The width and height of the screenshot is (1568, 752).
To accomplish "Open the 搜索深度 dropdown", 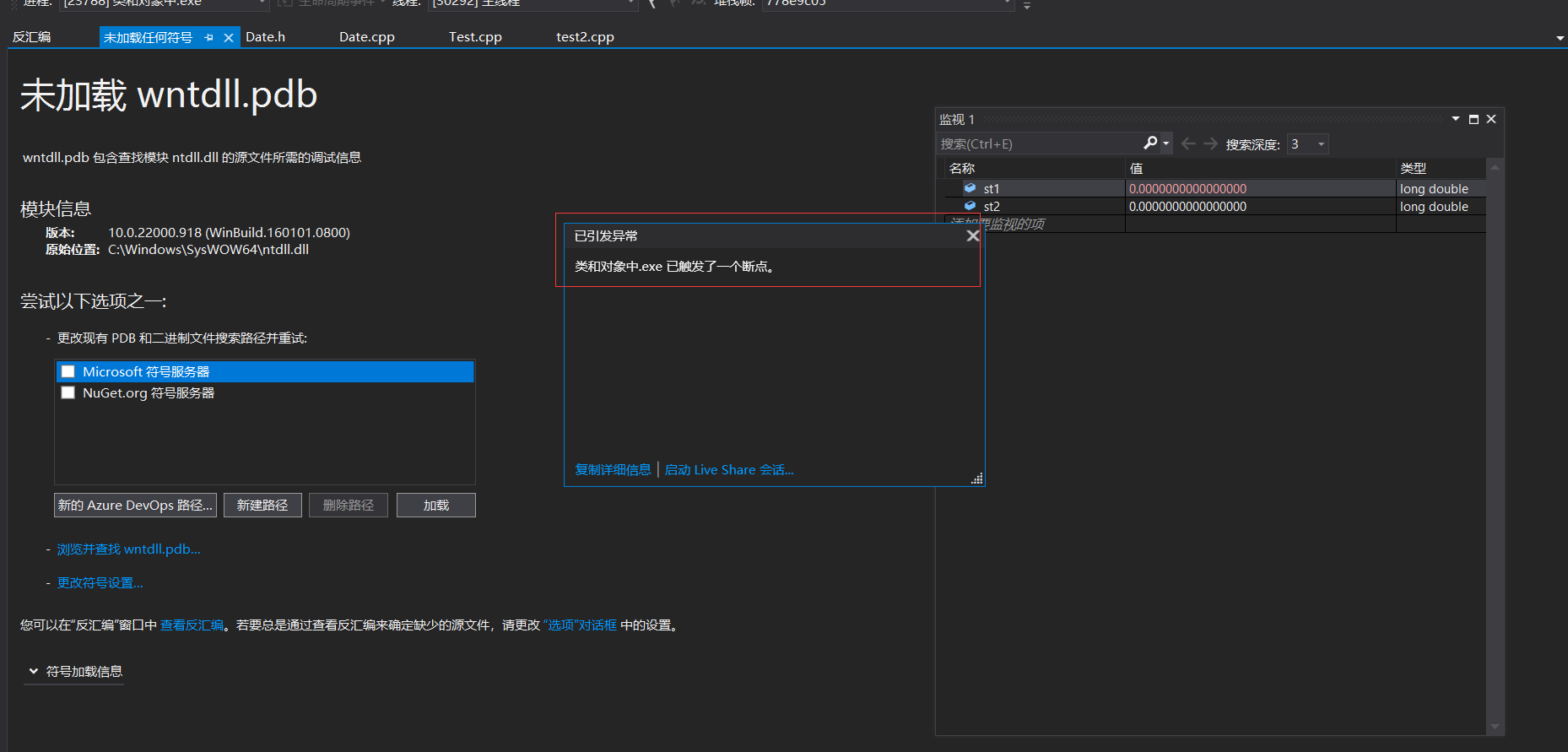I will point(1321,144).
